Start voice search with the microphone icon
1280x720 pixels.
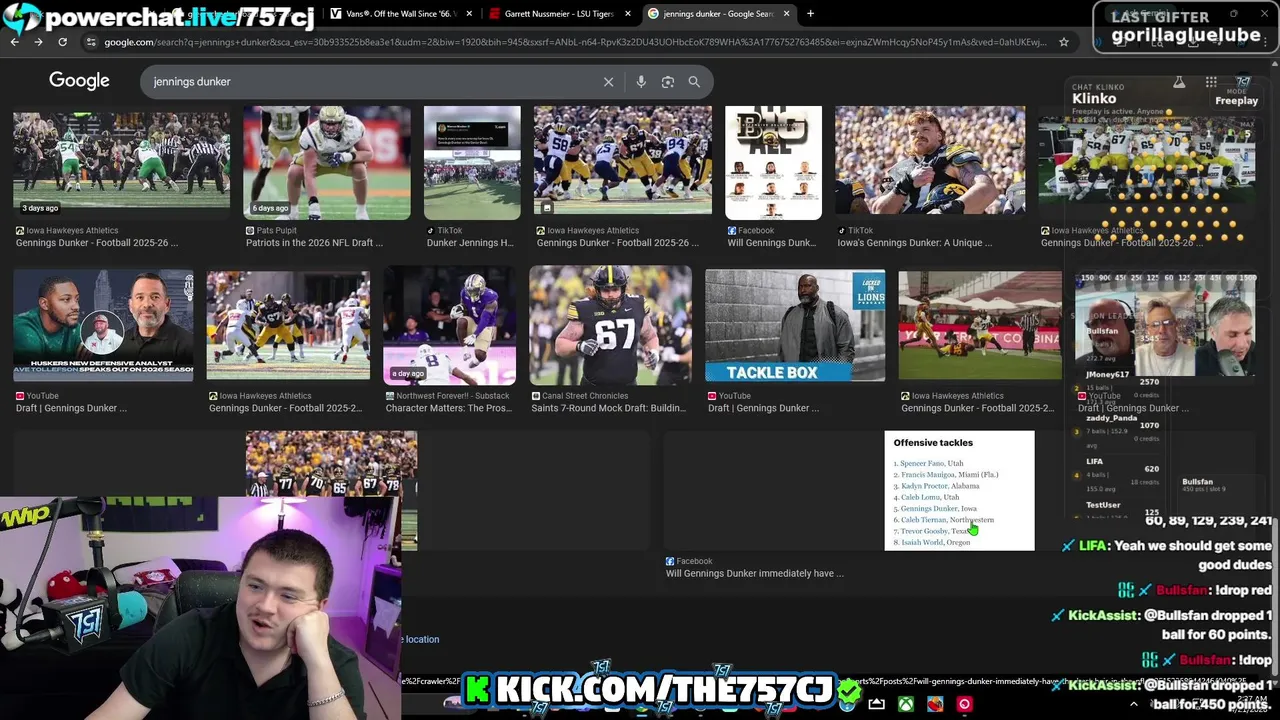(x=641, y=82)
